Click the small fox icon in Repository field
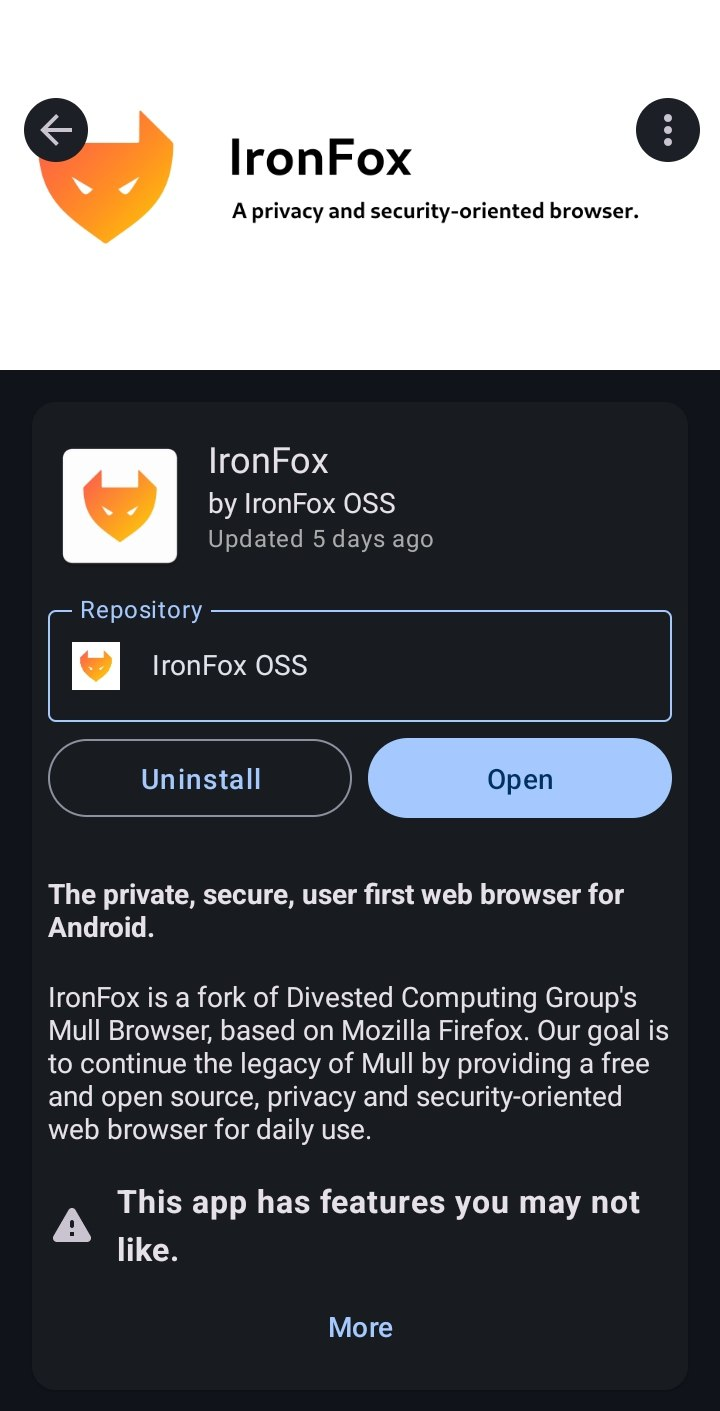This screenshot has height=1411, width=720. click(x=96, y=666)
